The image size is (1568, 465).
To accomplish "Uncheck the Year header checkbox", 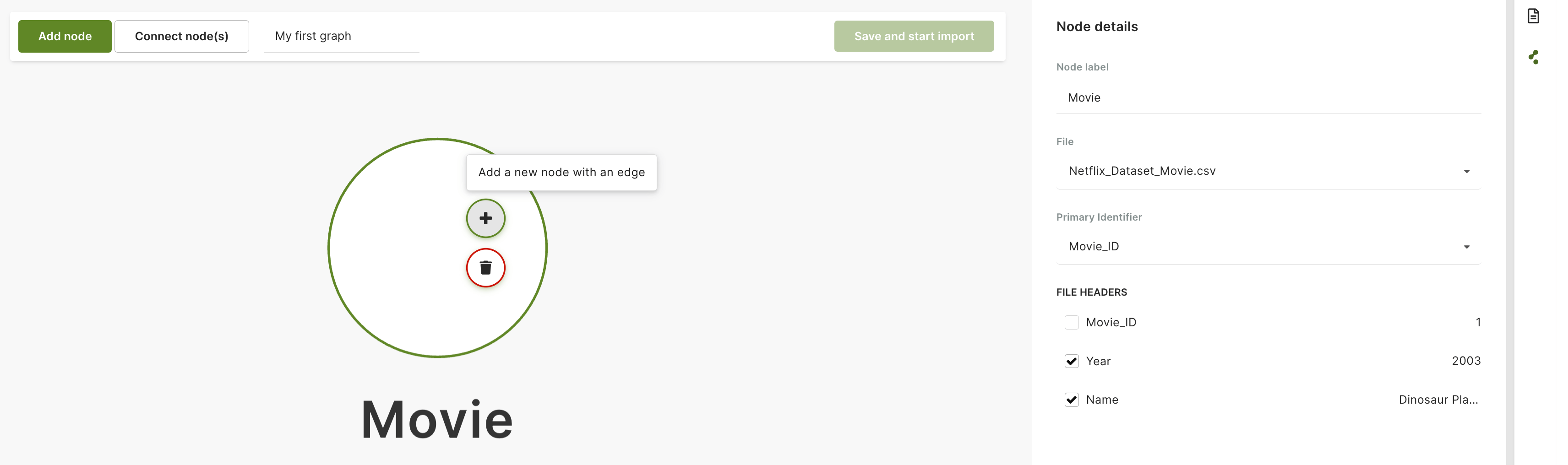I will [x=1071, y=361].
